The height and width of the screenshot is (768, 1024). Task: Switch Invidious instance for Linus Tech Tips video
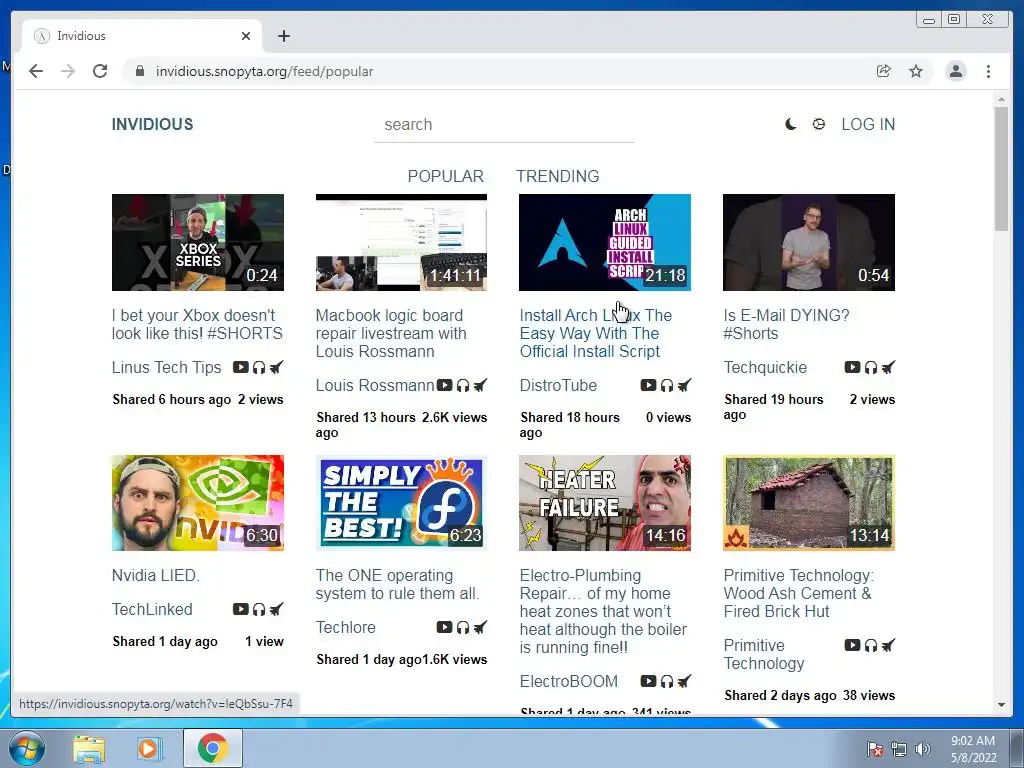point(277,367)
